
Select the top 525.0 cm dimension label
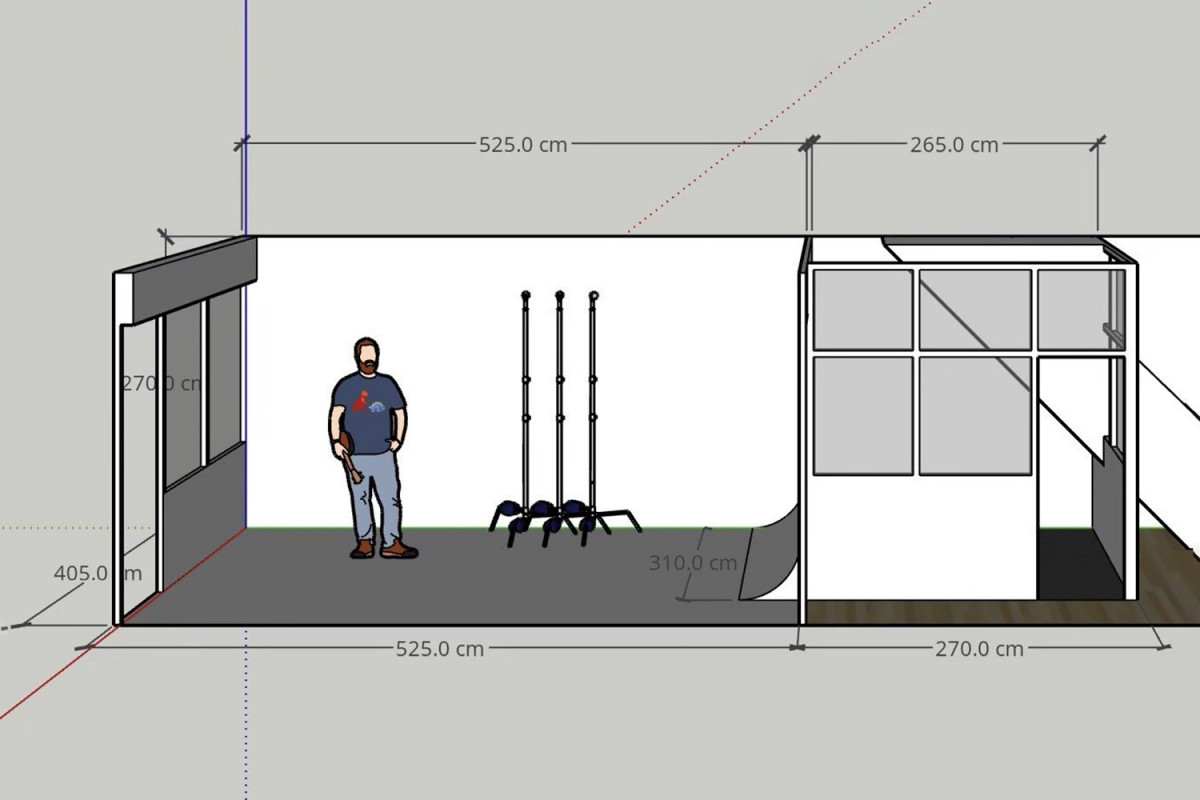pos(523,144)
